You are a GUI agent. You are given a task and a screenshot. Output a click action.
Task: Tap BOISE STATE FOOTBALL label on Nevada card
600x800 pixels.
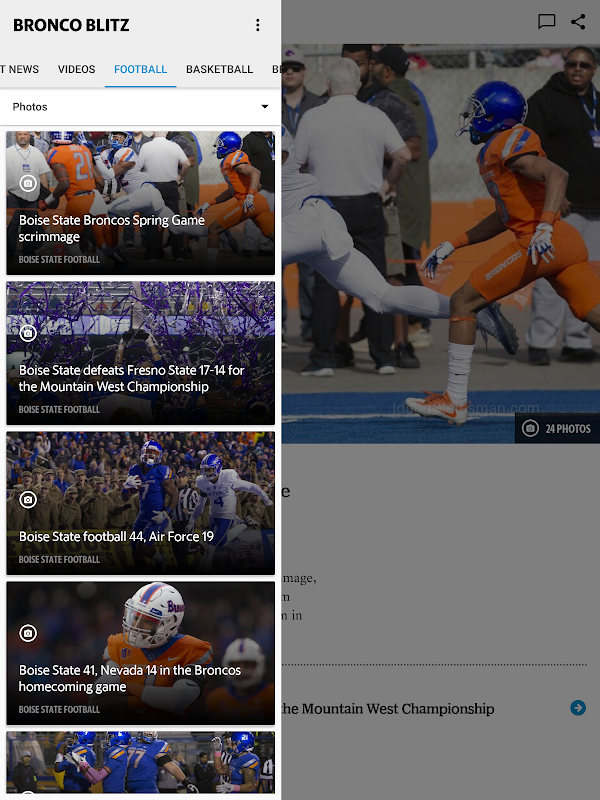pyautogui.click(x=59, y=709)
